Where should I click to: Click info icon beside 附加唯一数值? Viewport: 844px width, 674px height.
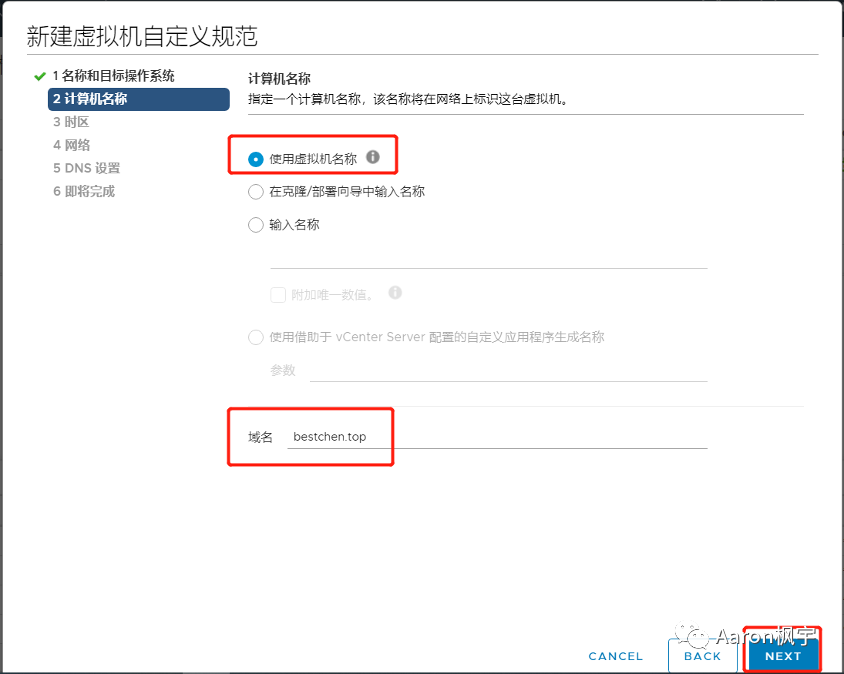[x=395, y=292]
